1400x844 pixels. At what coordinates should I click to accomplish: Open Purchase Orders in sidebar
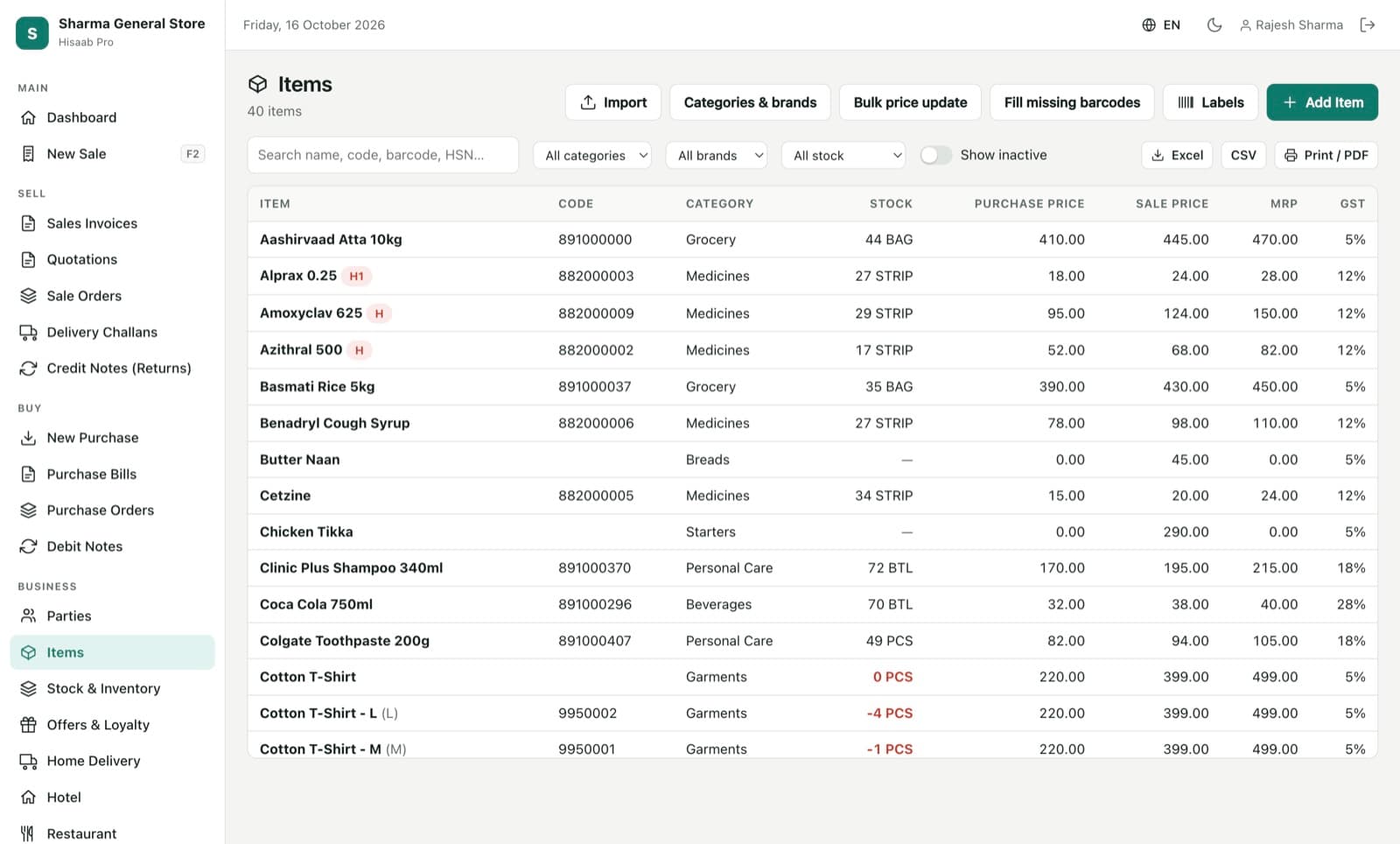tap(112, 510)
